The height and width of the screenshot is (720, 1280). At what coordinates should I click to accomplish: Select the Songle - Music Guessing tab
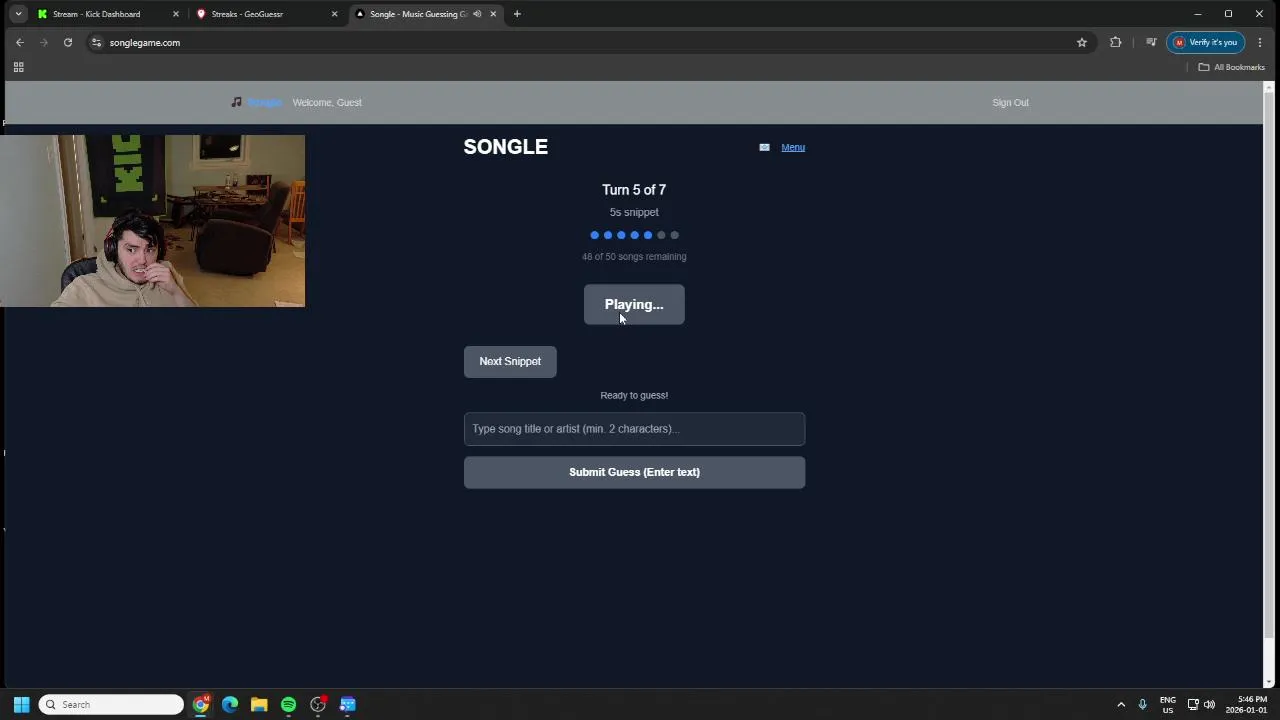click(418, 14)
